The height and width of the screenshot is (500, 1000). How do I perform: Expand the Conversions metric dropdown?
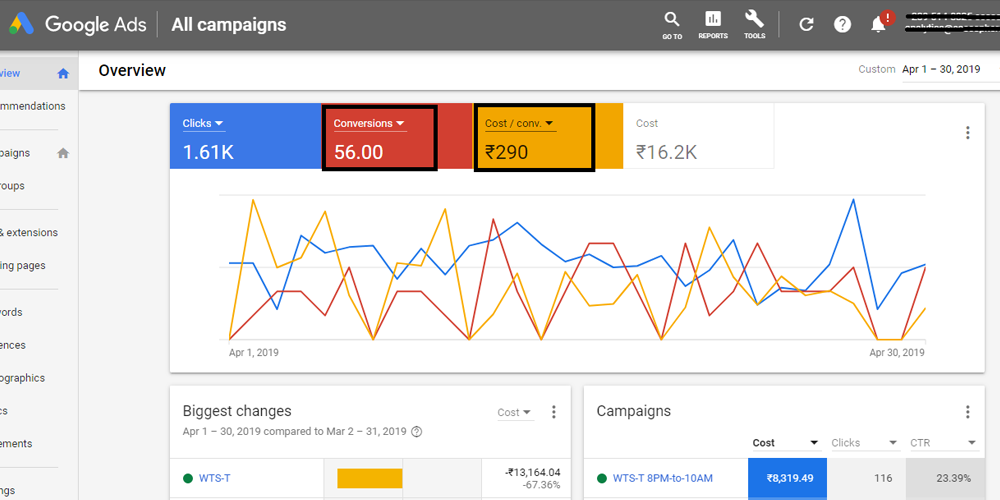[x=369, y=124]
